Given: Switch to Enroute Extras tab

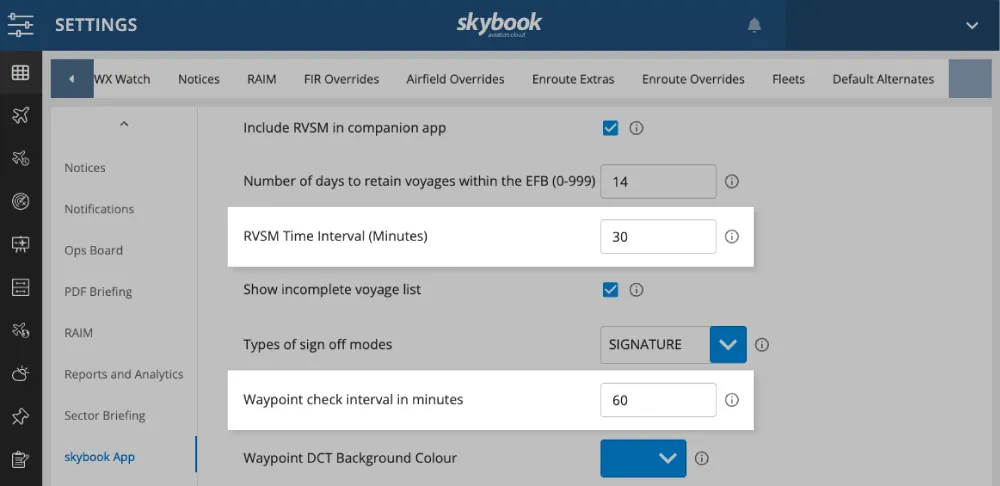Looking at the screenshot, I should (x=573, y=79).
